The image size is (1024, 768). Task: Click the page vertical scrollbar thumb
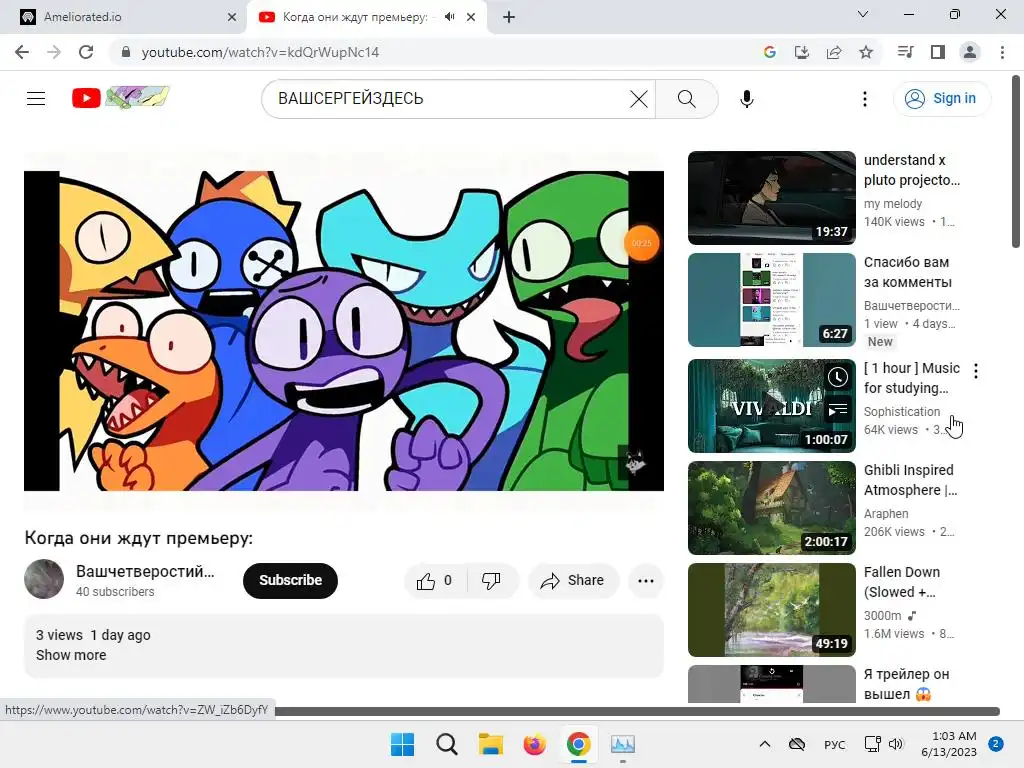point(1016,161)
